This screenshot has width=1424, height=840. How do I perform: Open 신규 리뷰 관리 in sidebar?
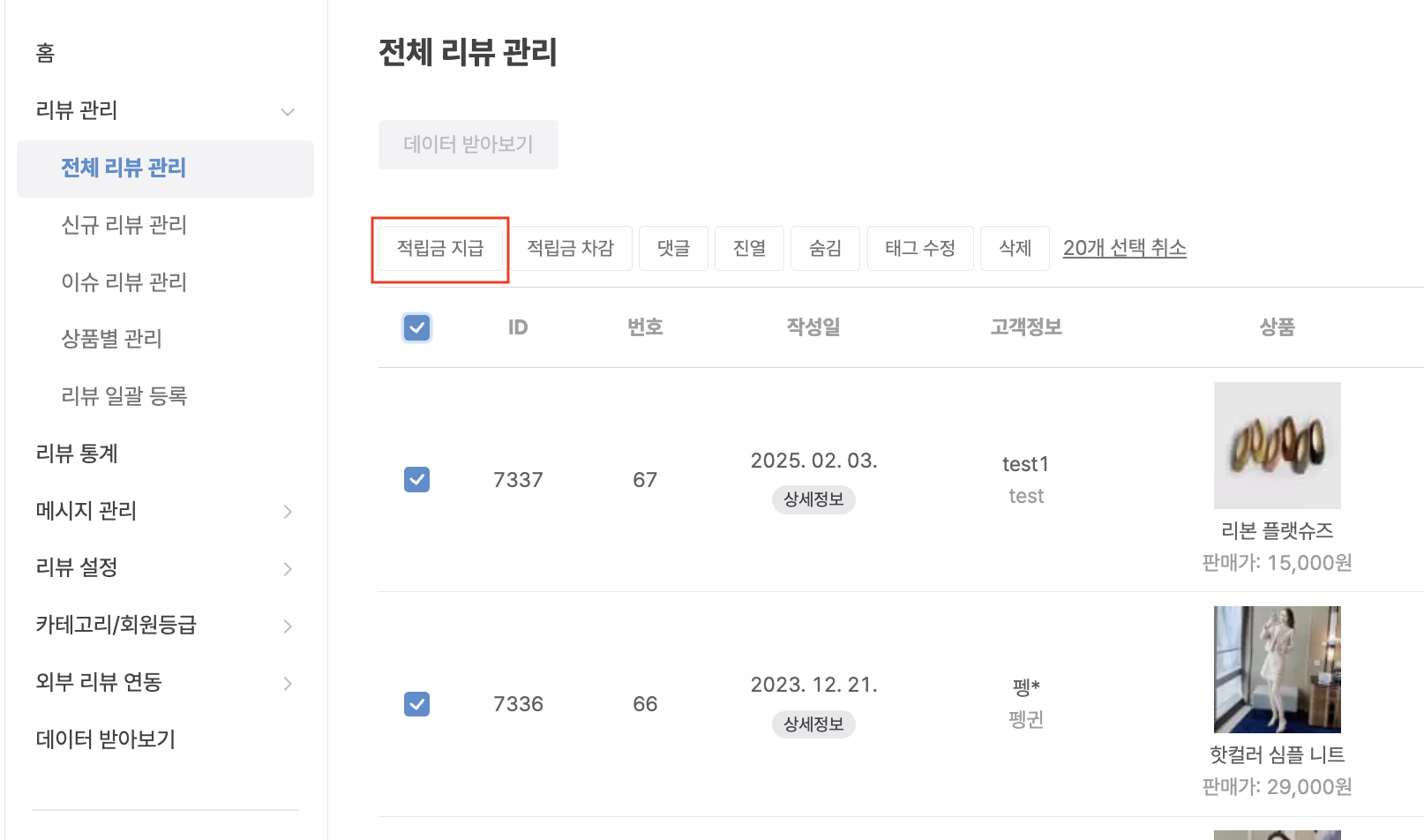coord(124,225)
